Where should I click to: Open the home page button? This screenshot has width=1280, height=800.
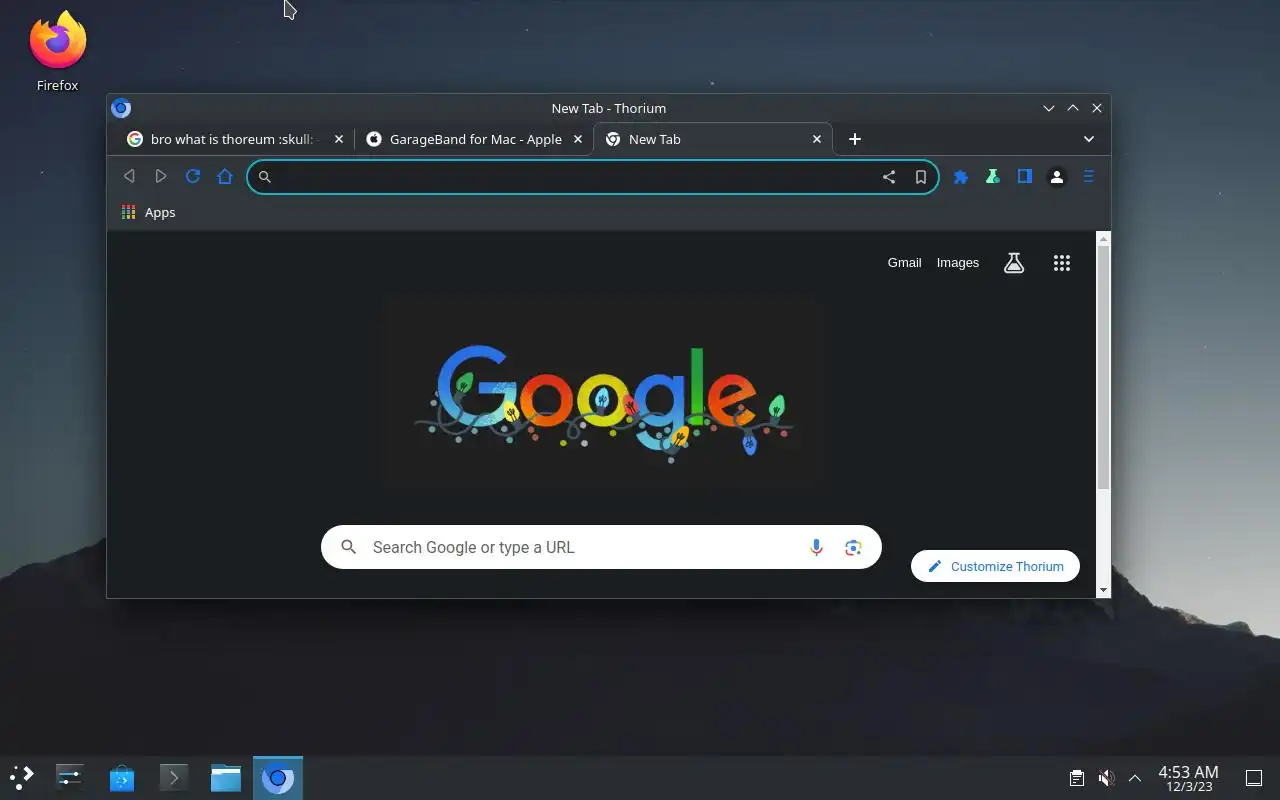click(x=225, y=177)
